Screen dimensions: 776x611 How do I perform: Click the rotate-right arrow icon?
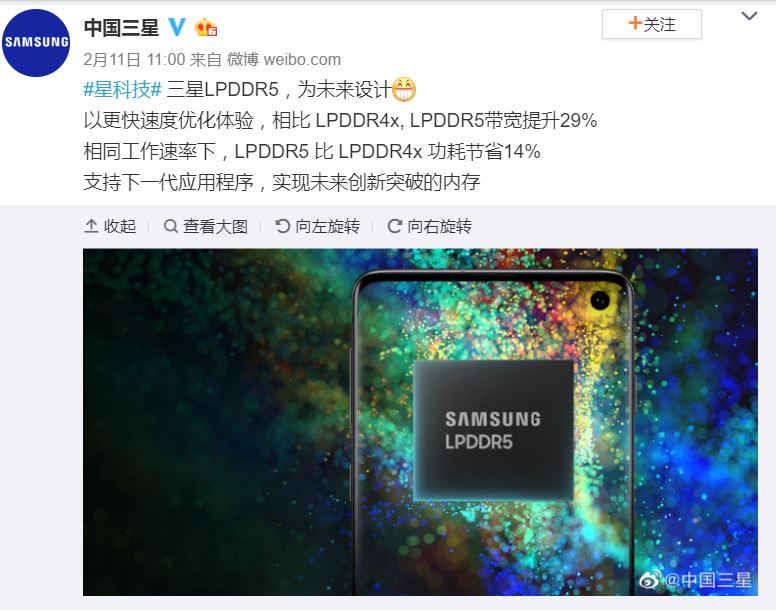394,226
